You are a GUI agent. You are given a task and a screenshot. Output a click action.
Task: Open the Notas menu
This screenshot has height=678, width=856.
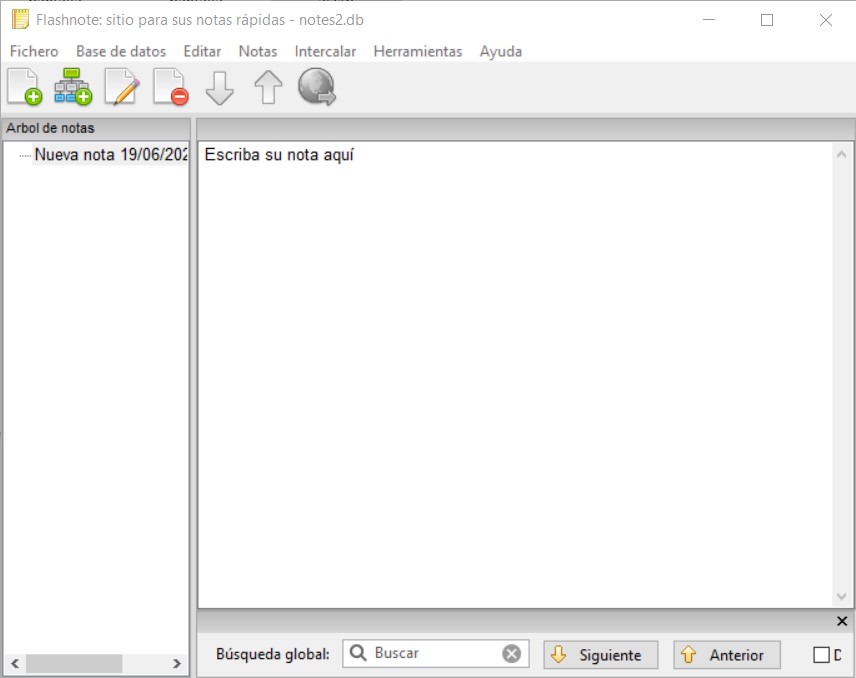(x=258, y=51)
